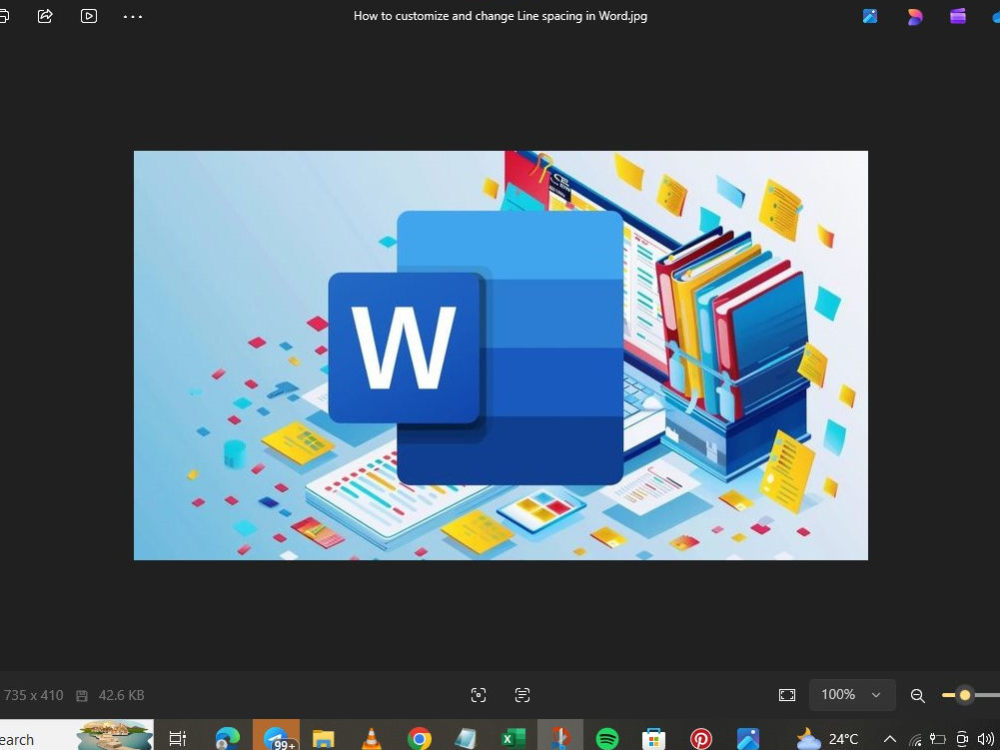Click the visual search scan icon in the bottom bar

pos(478,695)
